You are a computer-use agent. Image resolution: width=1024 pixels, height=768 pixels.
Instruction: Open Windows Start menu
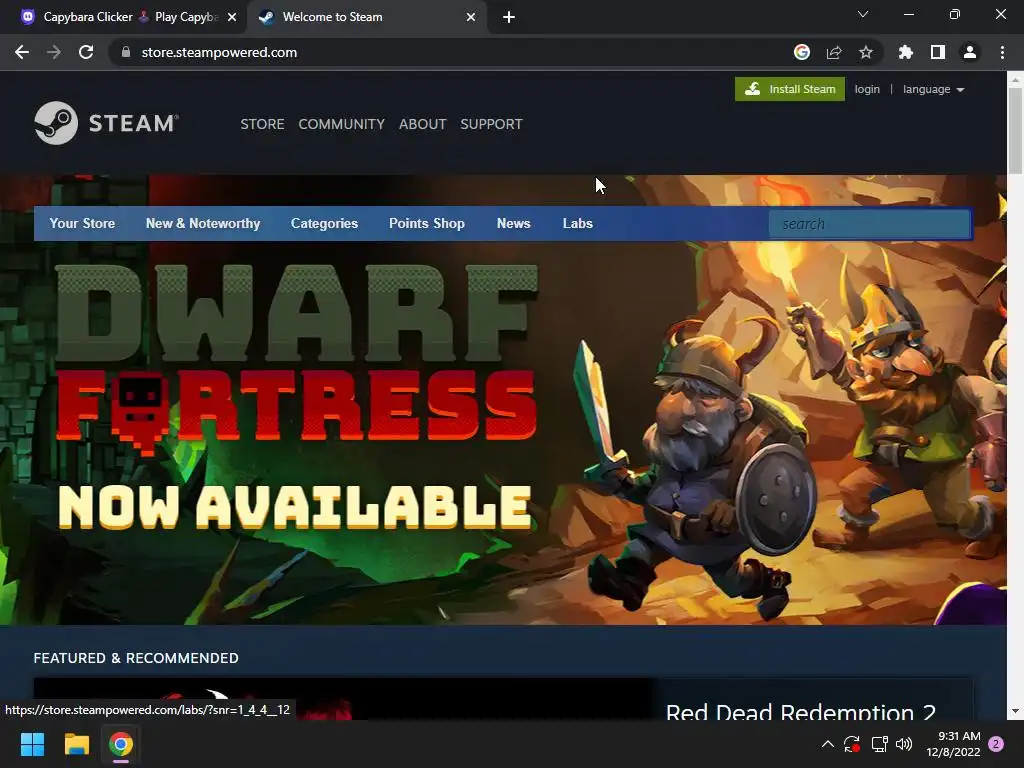point(32,744)
